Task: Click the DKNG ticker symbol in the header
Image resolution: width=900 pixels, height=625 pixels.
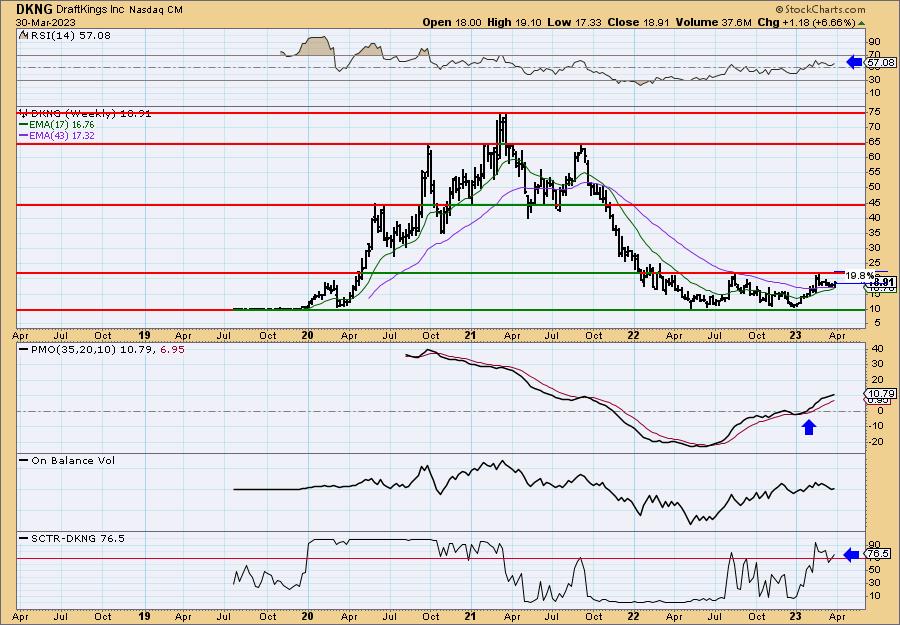Action: pos(34,9)
